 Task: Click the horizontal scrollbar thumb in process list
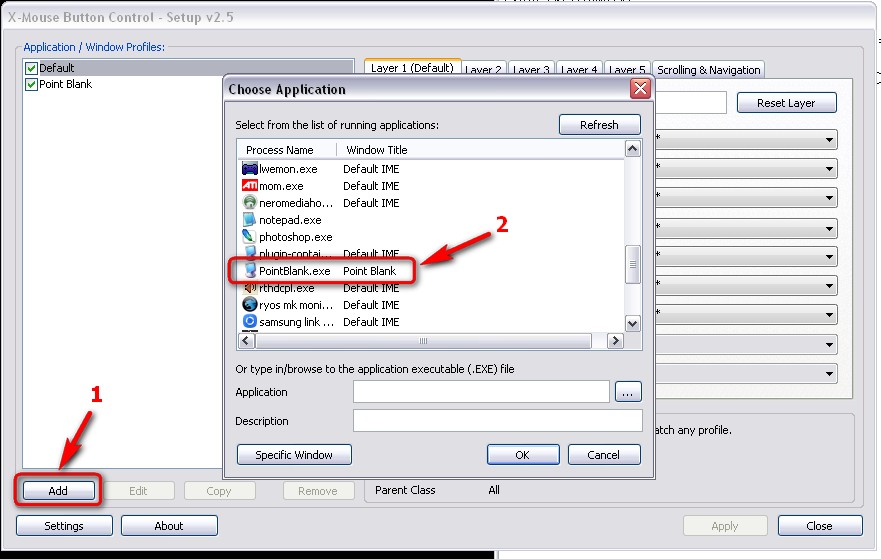pyautogui.click(x=424, y=340)
